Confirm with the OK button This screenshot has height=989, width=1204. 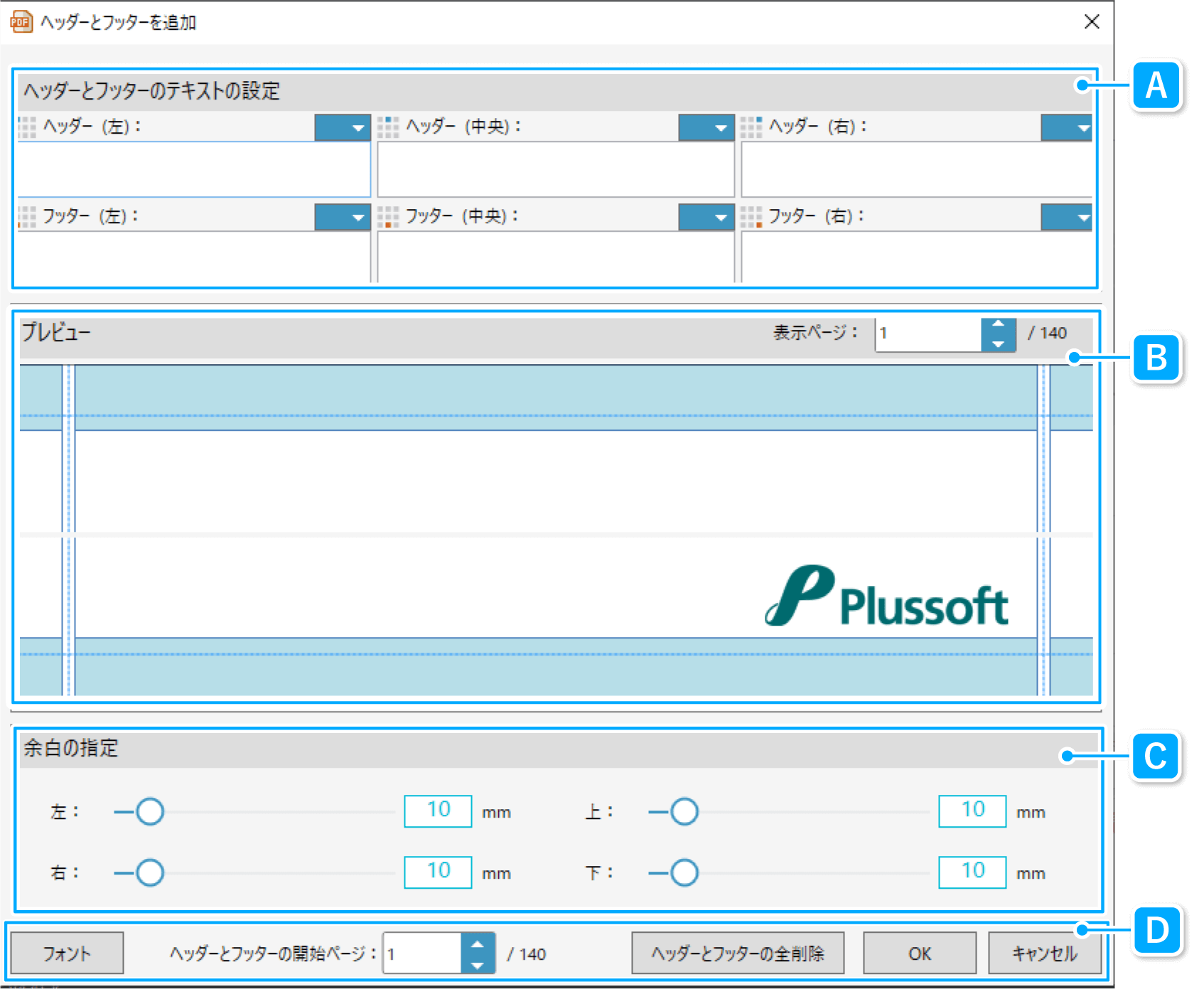[920, 953]
